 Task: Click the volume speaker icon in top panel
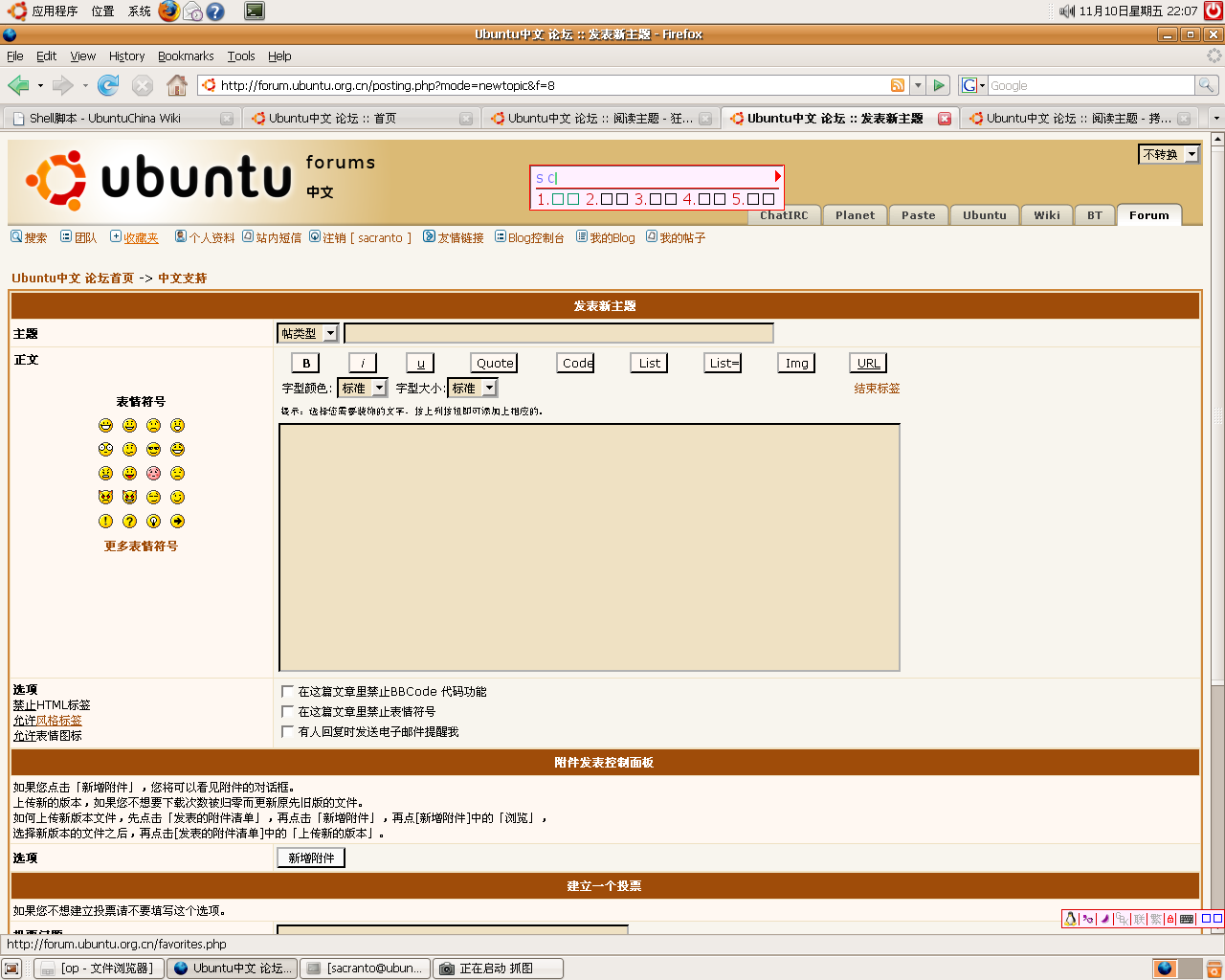(x=1067, y=11)
